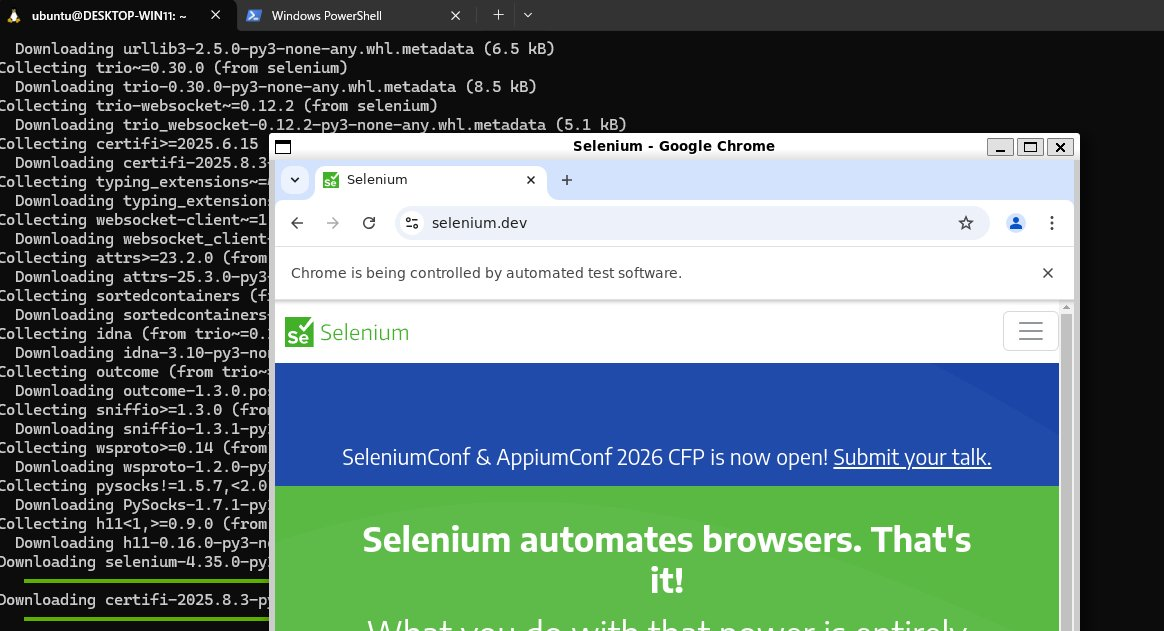
Task: Click the Selenium automates browsers heading
Action: [x=667, y=560]
